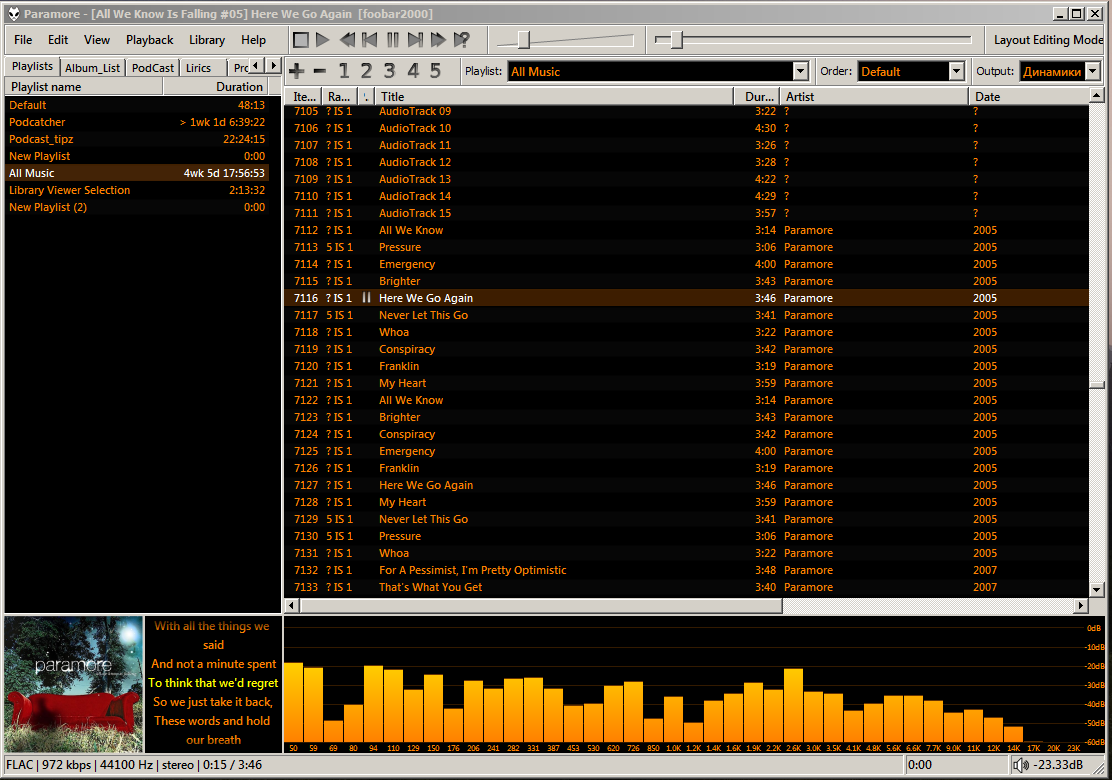Click the Rating column header
Viewport: 1112px width, 780px height.
(339, 96)
